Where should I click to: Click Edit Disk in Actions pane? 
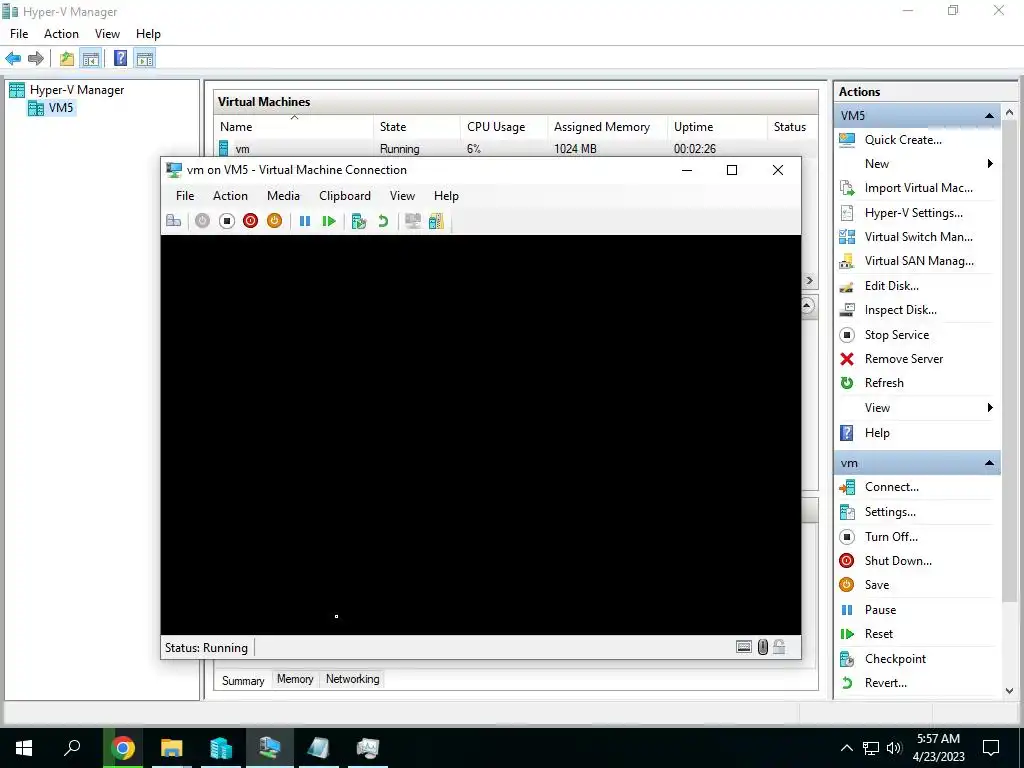pyautogui.click(x=891, y=286)
